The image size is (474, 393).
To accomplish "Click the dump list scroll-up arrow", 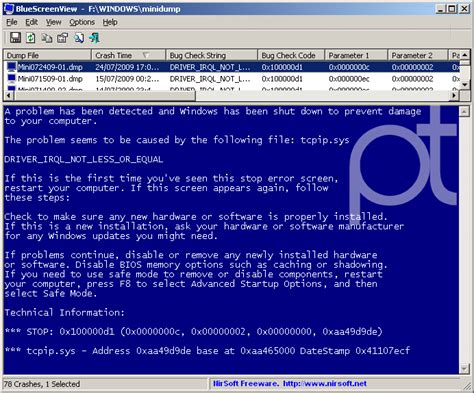I will [x=465, y=55].
